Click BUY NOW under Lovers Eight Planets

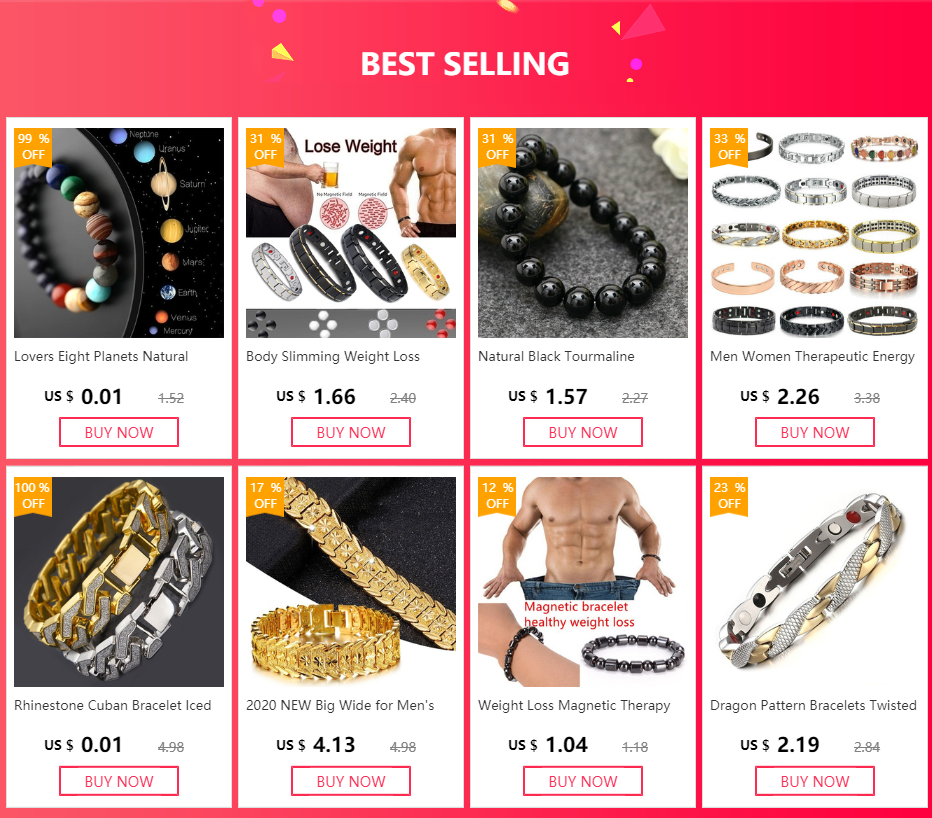pyautogui.click(x=119, y=432)
